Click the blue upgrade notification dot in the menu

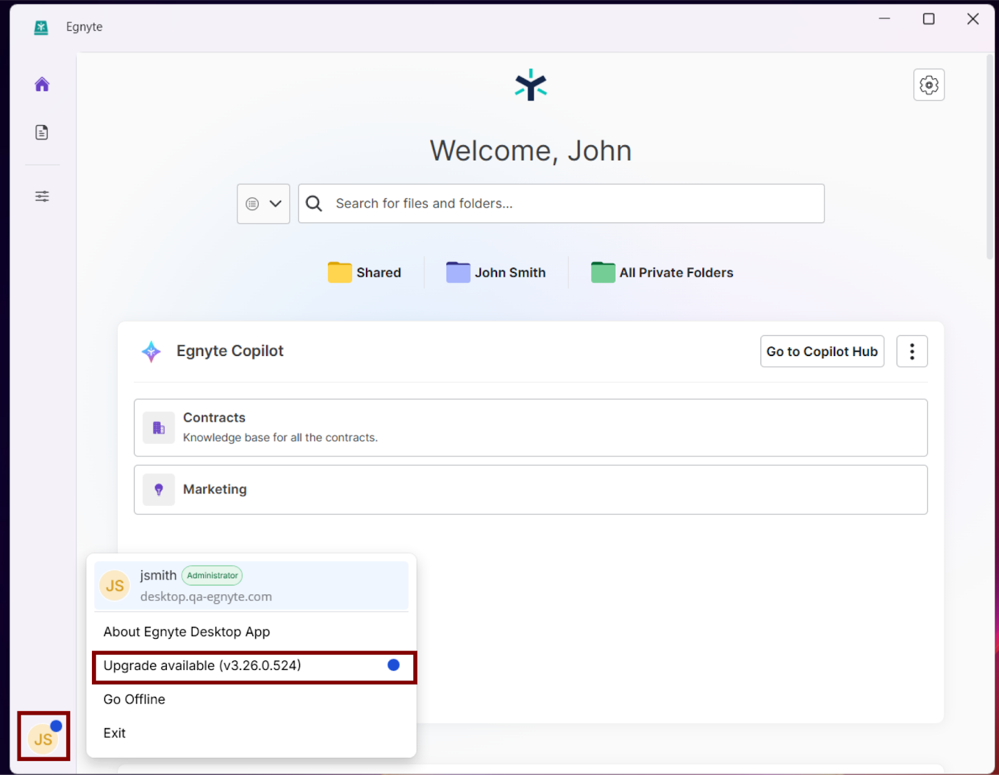coord(394,665)
